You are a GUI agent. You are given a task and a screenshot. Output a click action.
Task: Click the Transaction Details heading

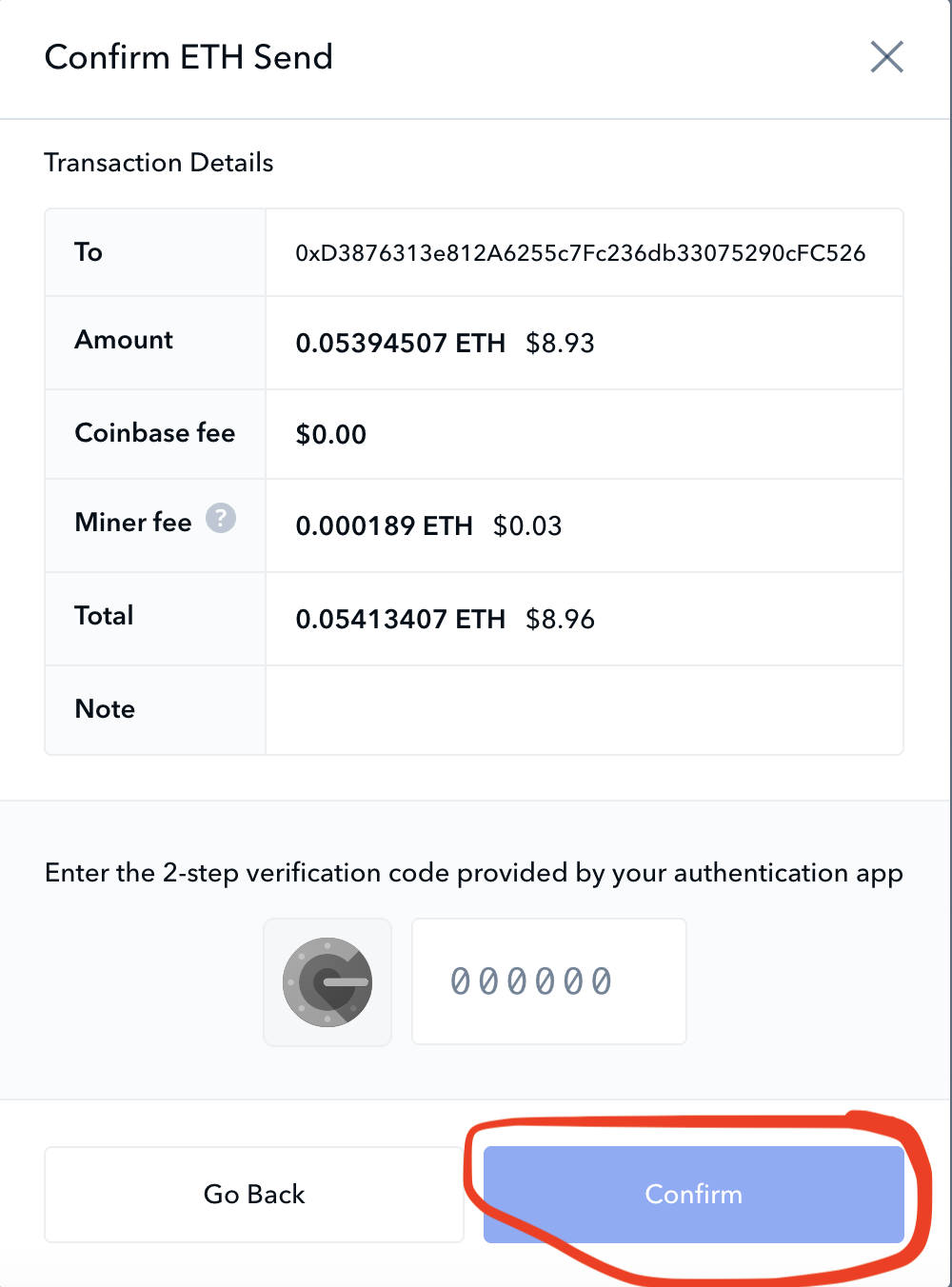159,163
